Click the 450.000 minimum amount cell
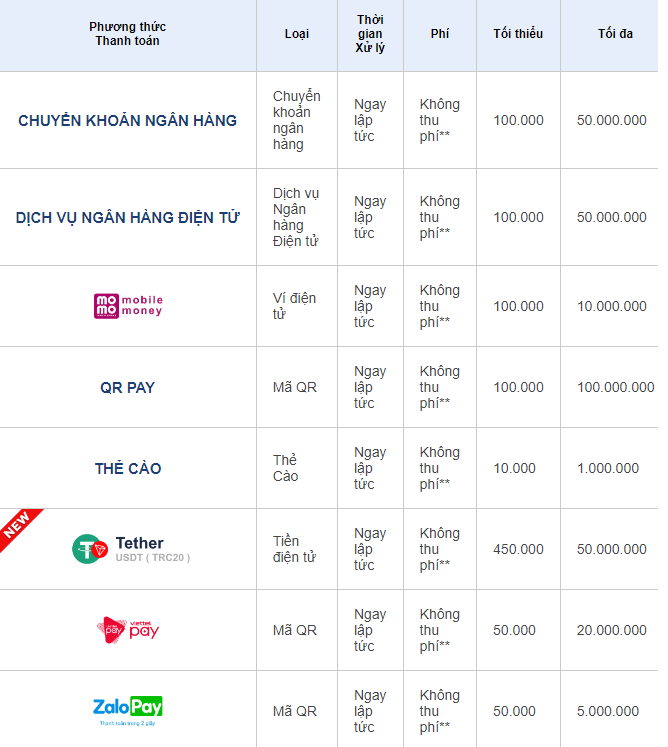The width and height of the screenshot is (668, 747). pyautogui.click(x=518, y=549)
